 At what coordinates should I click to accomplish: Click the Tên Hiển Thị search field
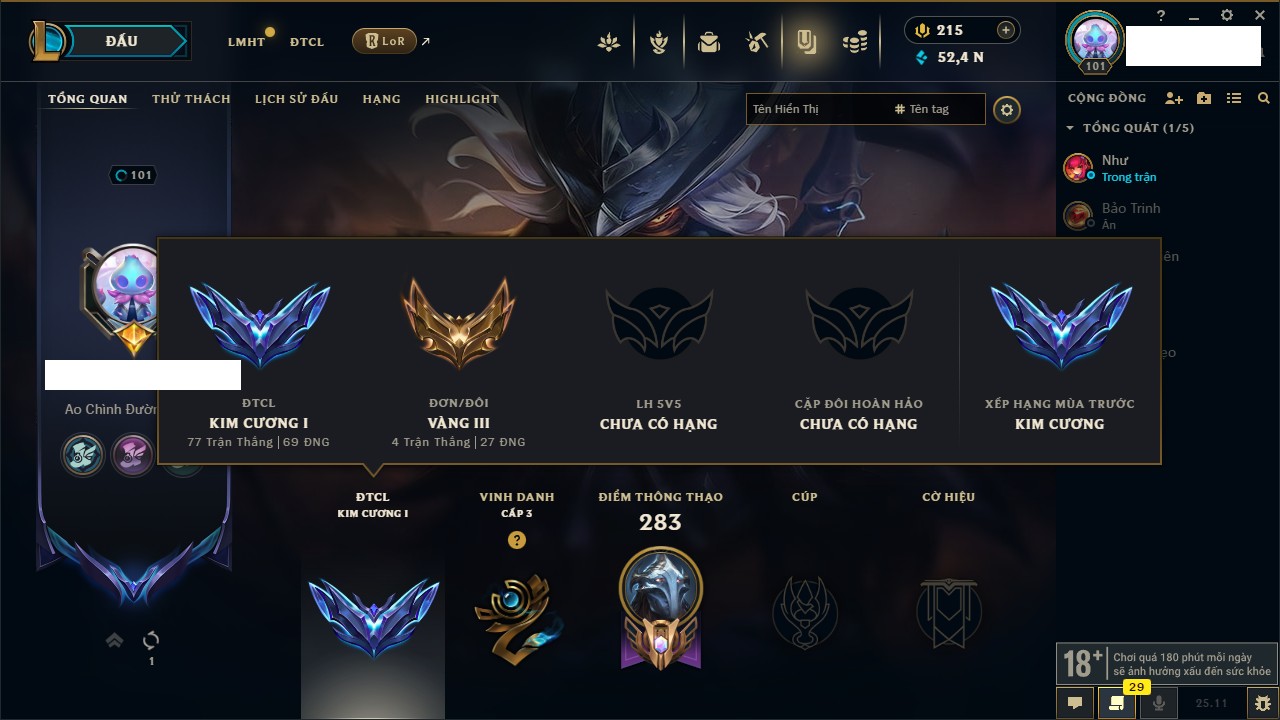(x=817, y=109)
